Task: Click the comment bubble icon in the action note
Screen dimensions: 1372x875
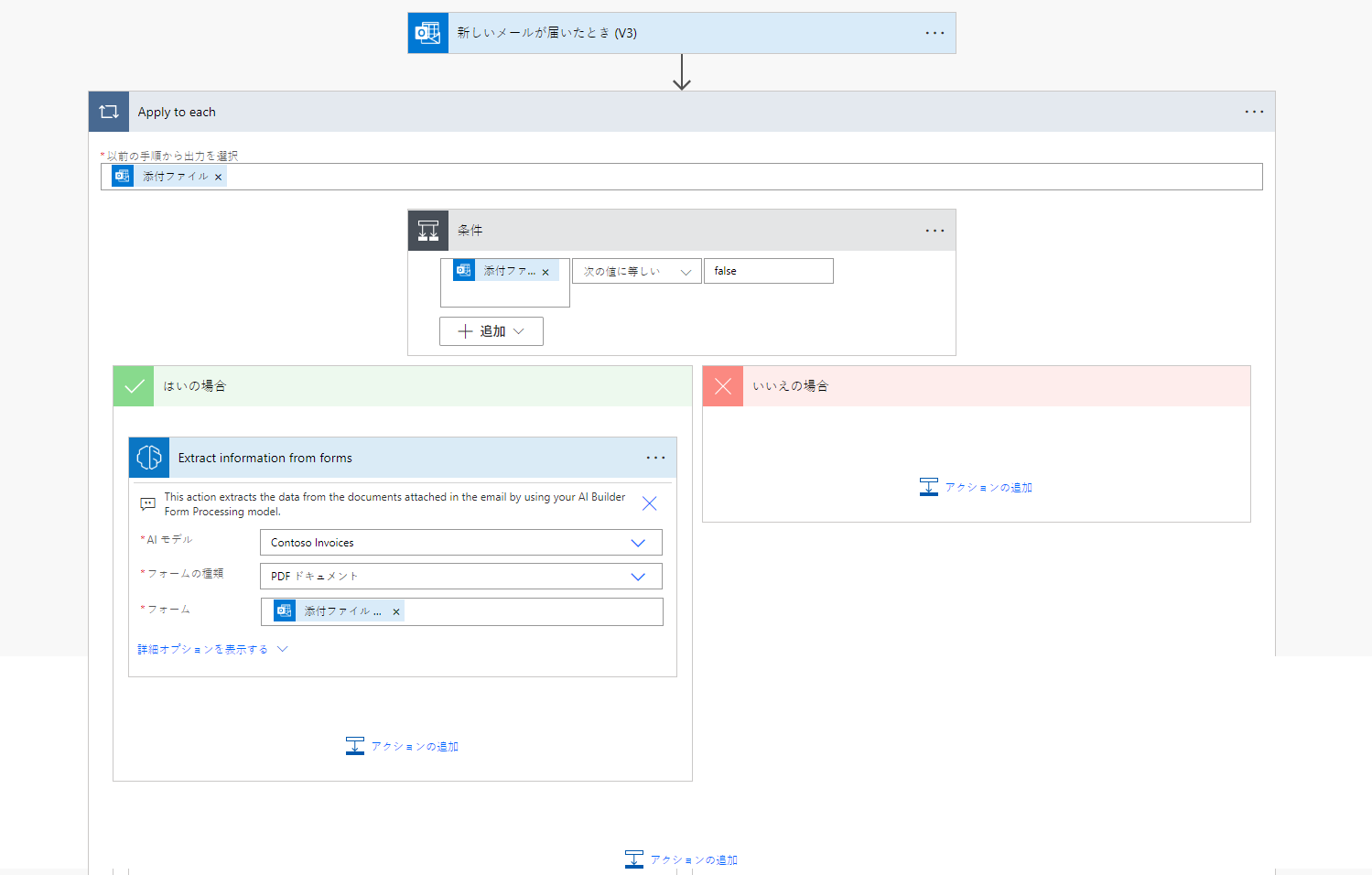Action: (x=147, y=504)
